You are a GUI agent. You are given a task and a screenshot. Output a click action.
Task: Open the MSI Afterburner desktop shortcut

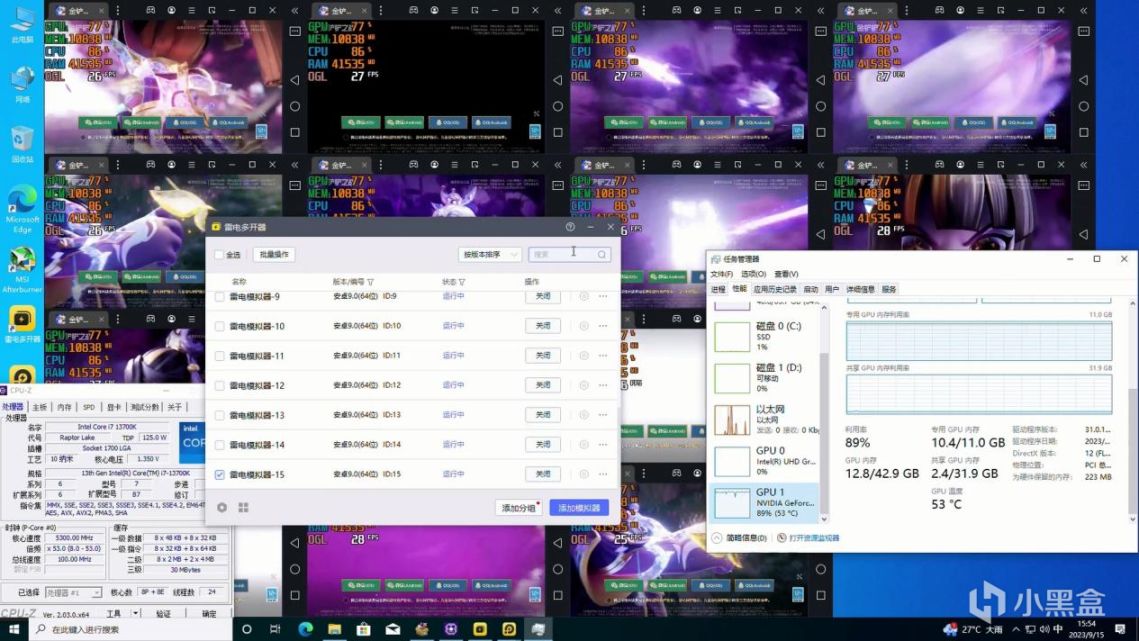(x=22, y=270)
